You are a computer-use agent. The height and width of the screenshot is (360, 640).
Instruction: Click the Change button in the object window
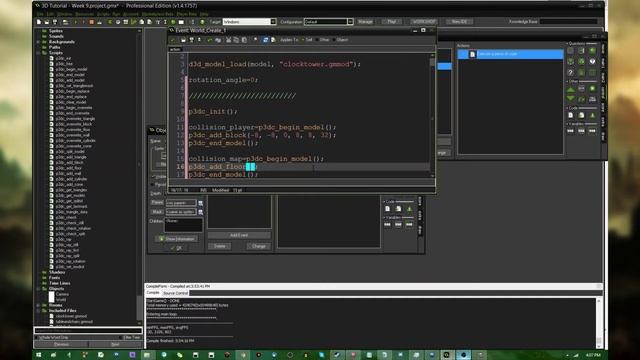258,246
